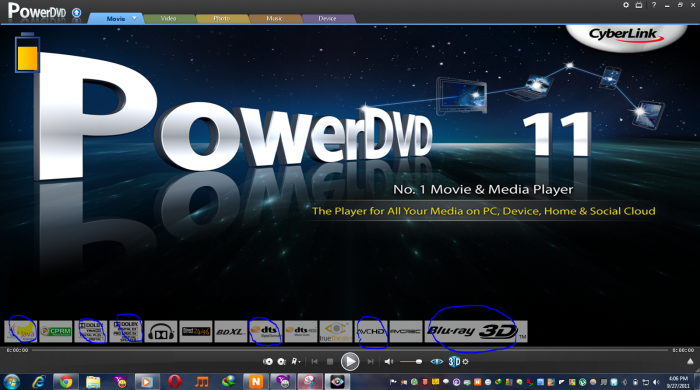Toggle TrueTheater eye enhancement

(437, 361)
